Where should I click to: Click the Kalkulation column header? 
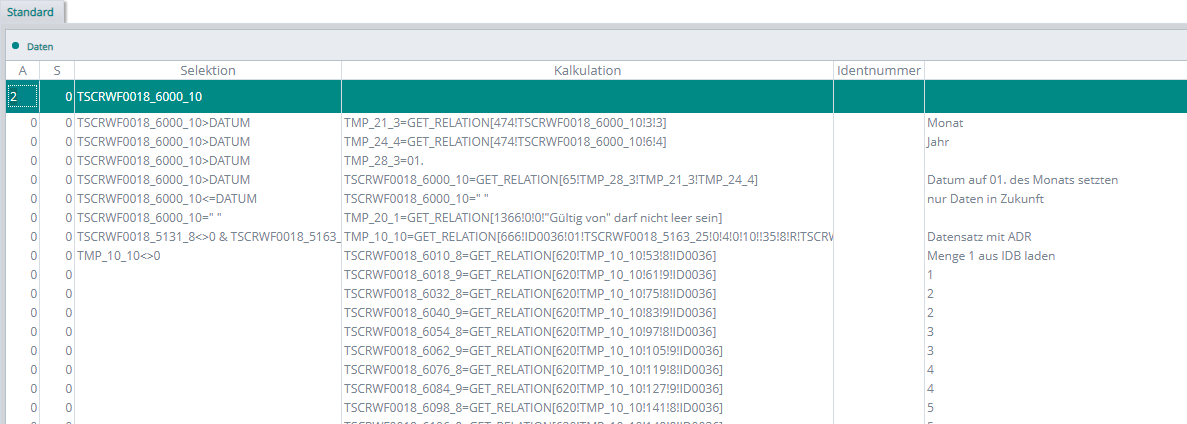pos(587,70)
